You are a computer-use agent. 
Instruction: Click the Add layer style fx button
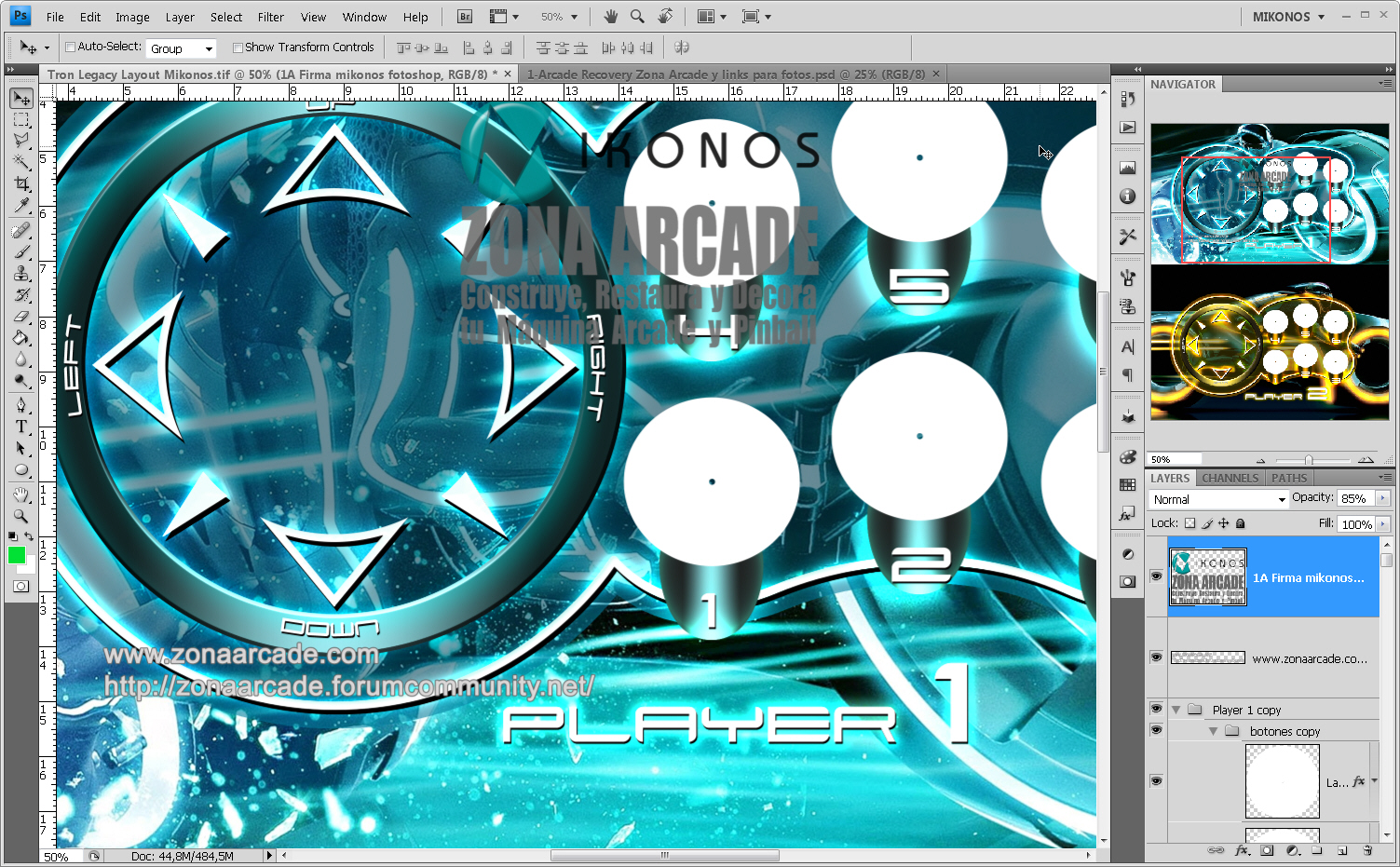(x=1241, y=850)
